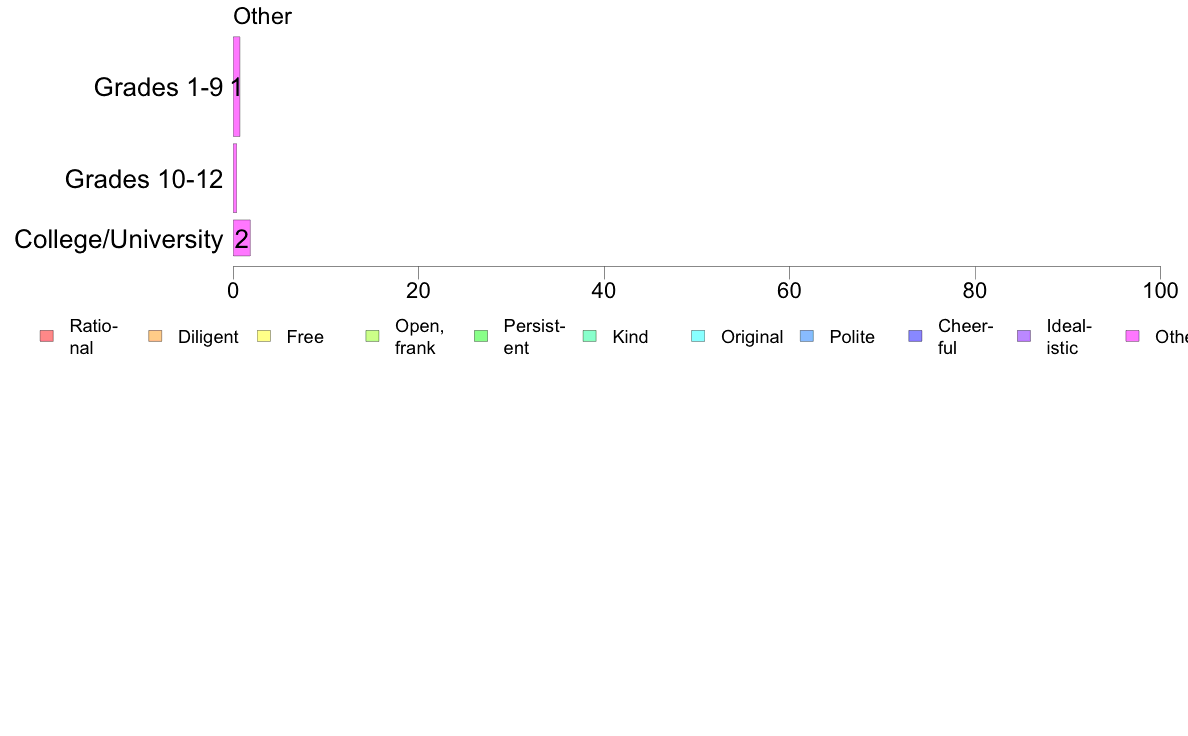Viewport: 1188px width, 736px height.
Task: Click the 100 tick on the x-axis
Action: 1159,290
